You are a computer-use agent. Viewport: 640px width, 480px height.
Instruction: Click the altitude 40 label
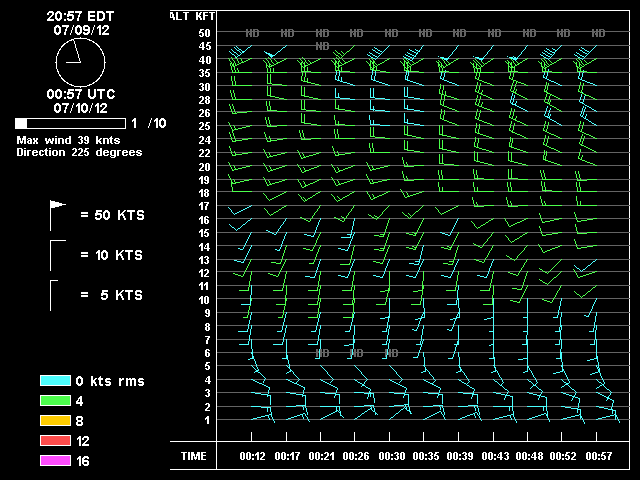[204, 60]
